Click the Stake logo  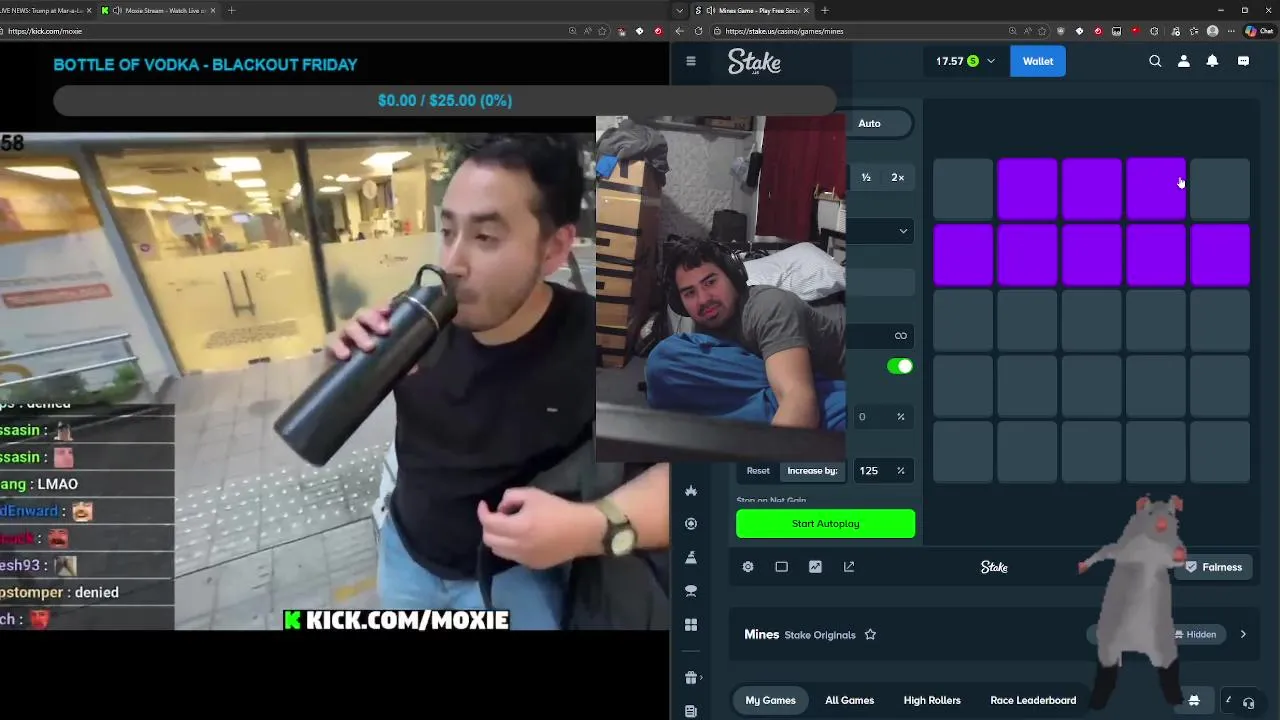(x=754, y=61)
